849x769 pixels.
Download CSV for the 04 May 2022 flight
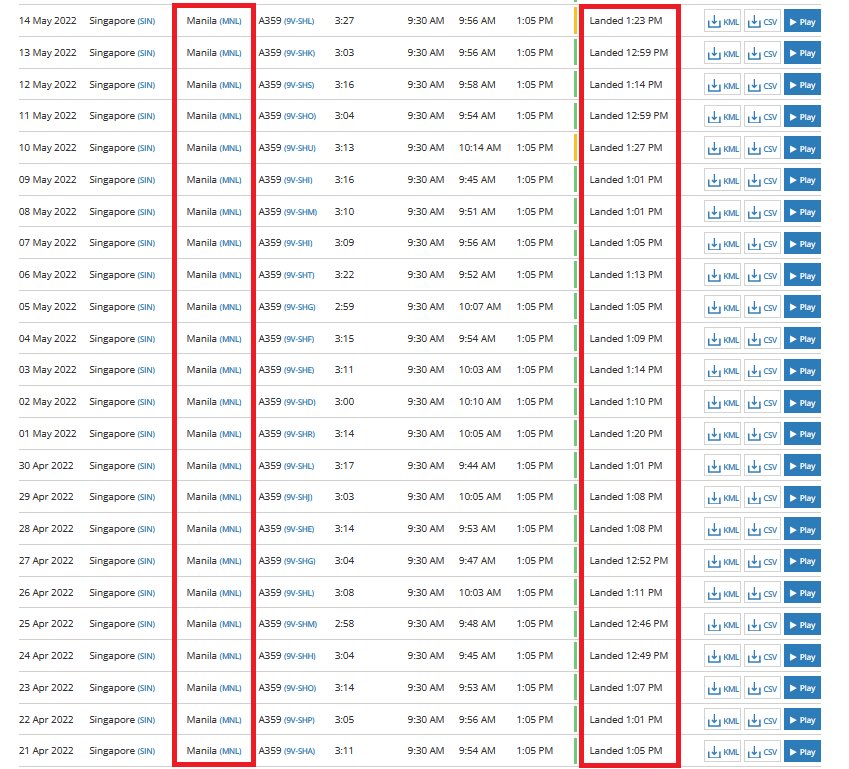coord(762,339)
